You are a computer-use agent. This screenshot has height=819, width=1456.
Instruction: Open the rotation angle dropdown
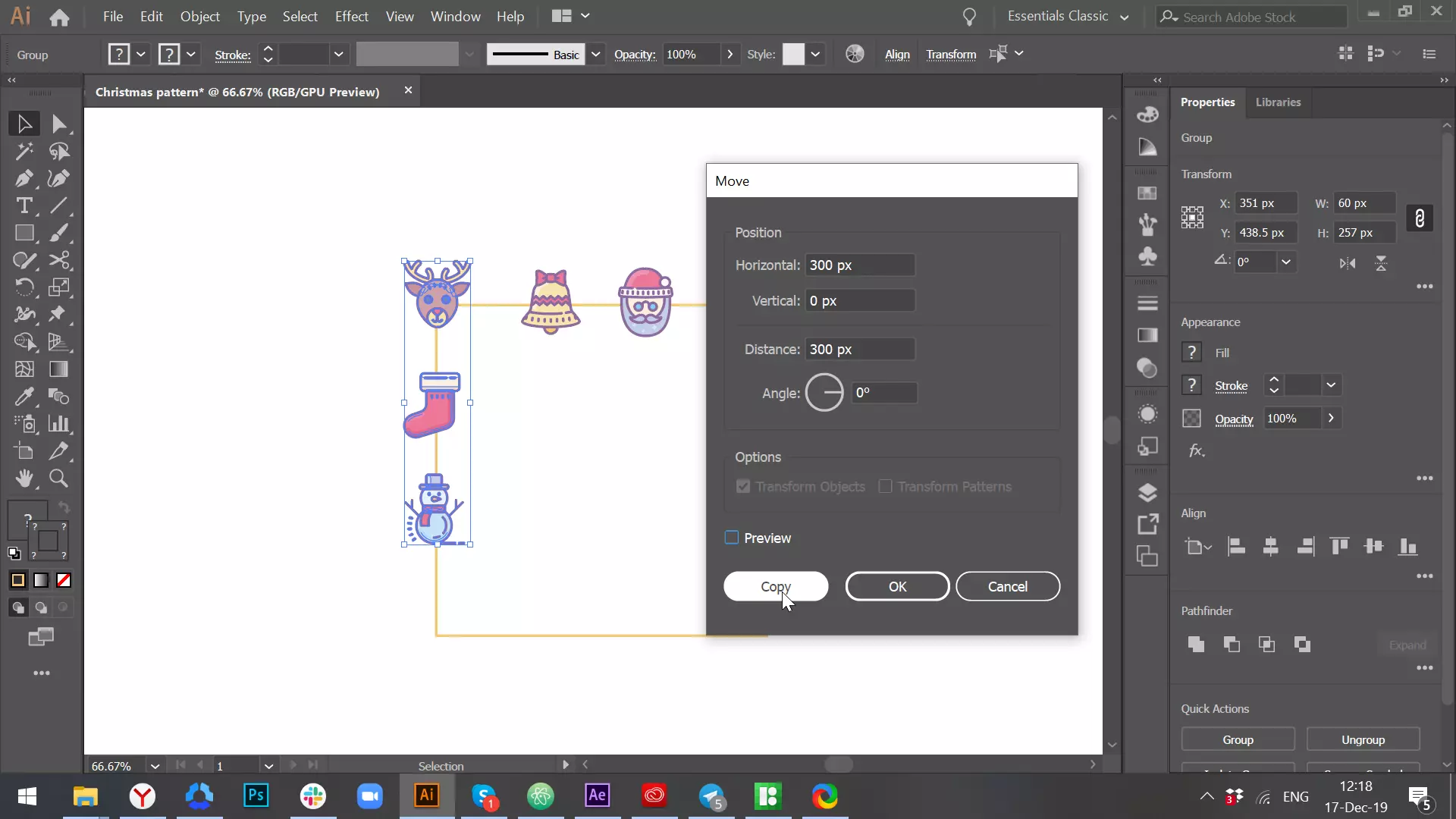1286,262
